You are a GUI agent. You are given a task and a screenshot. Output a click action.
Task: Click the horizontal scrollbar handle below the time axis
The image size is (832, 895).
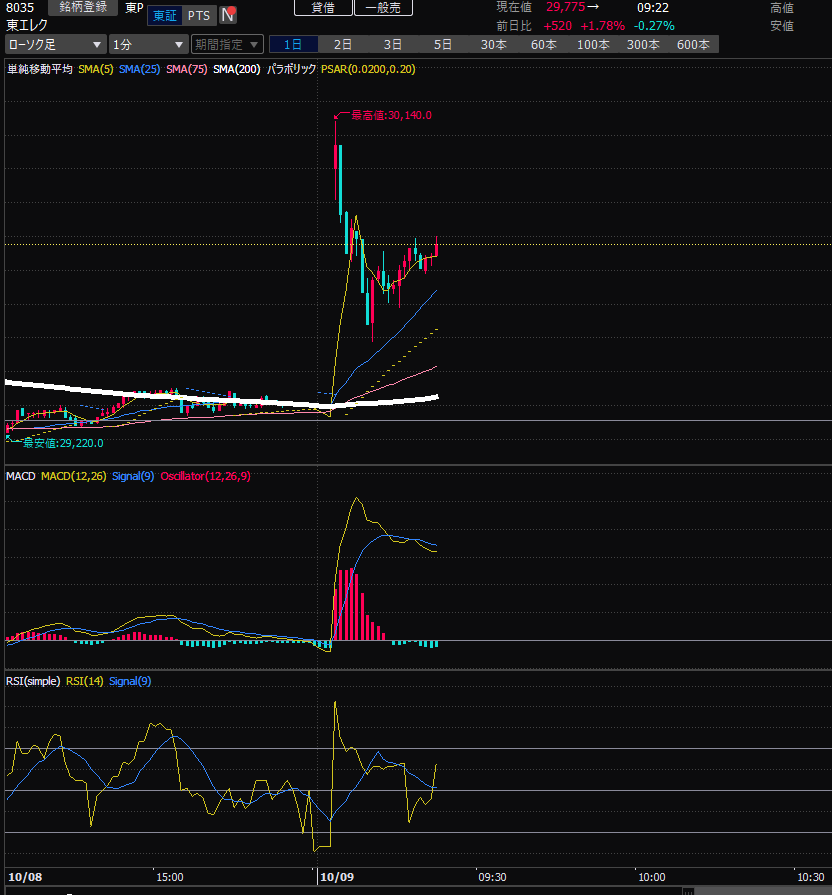pos(688,890)
